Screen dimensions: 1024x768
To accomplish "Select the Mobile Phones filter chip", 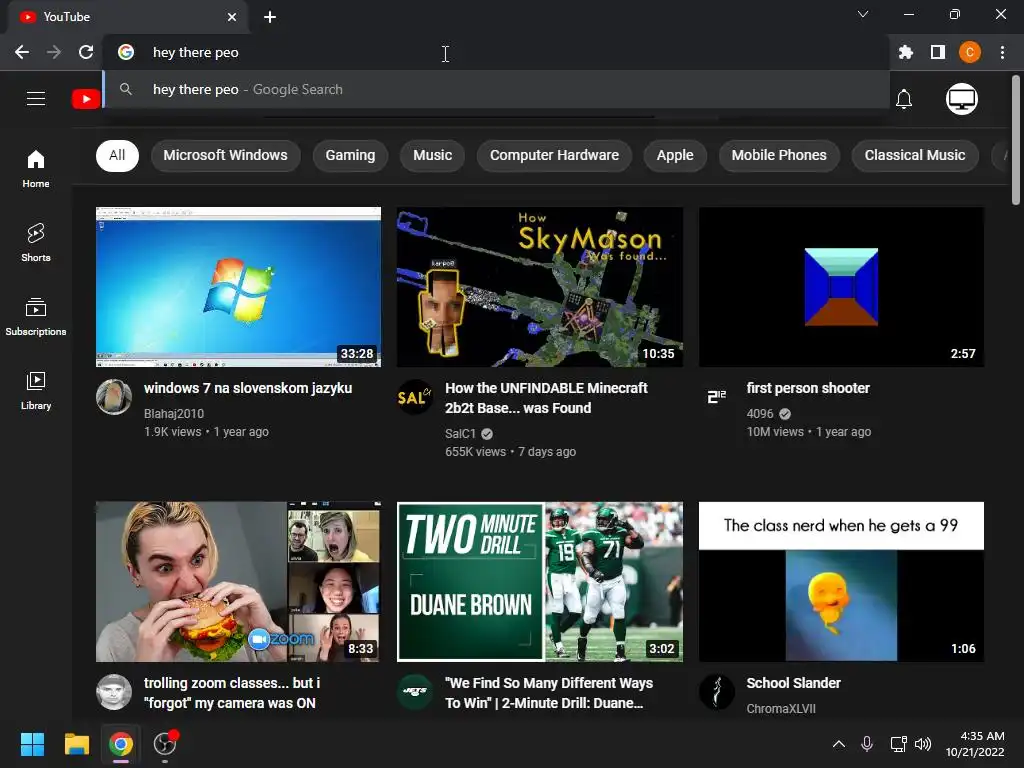I will point(779,155).
